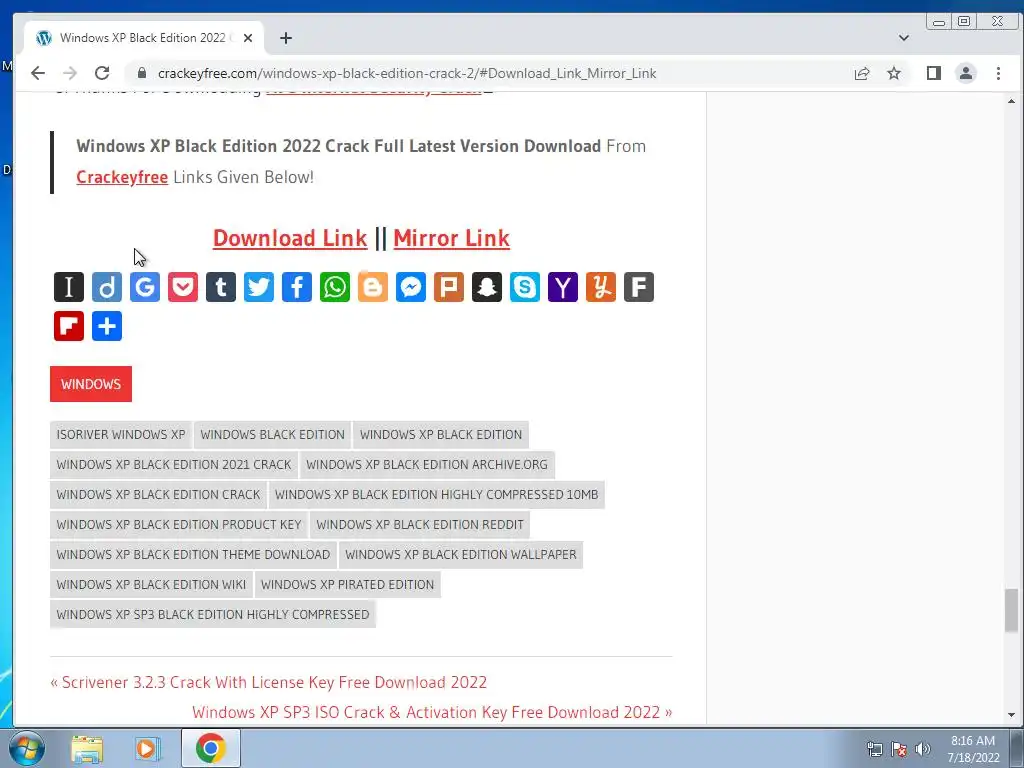1024x768 pixels.
Task: Open WINDOWS BLACK EDITION tag
Action: point(272,434)
